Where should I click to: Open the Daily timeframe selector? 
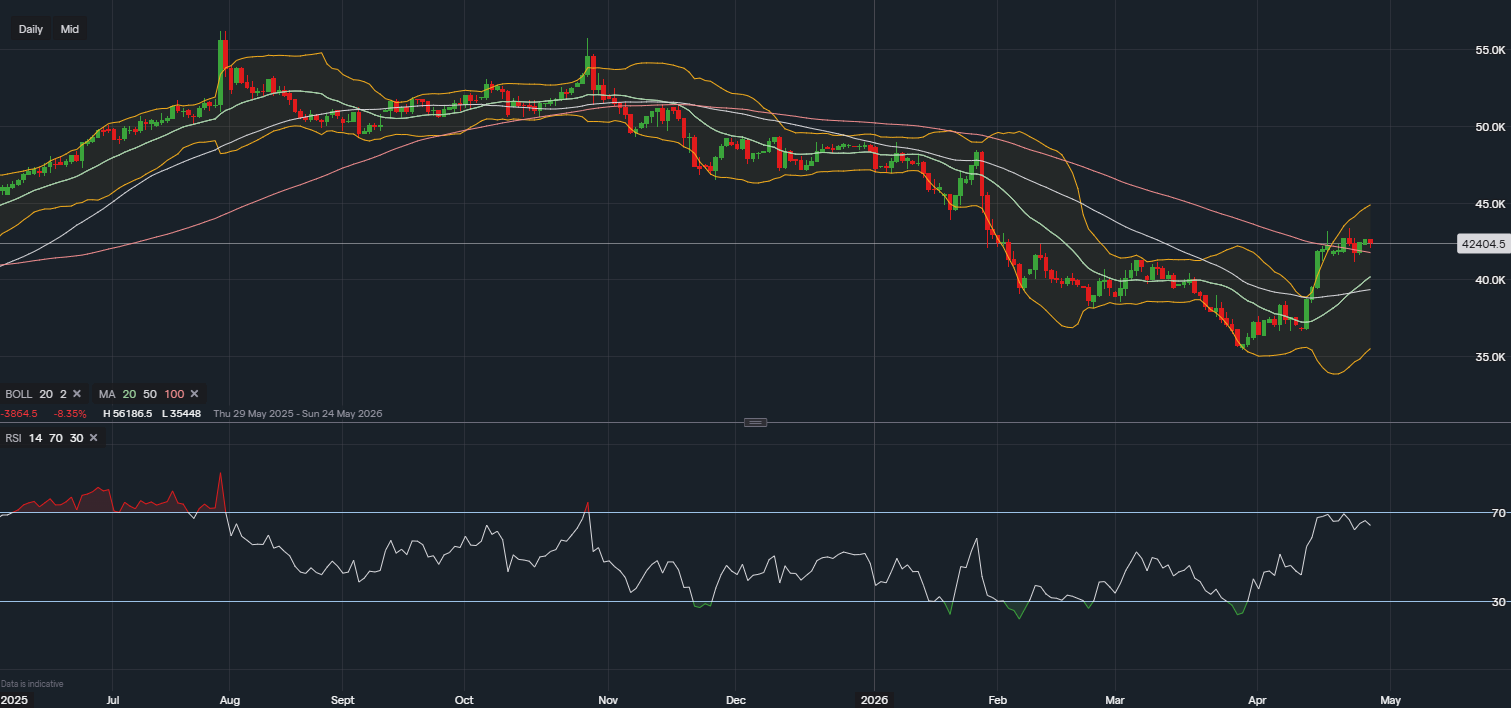[x=31, y=29]
